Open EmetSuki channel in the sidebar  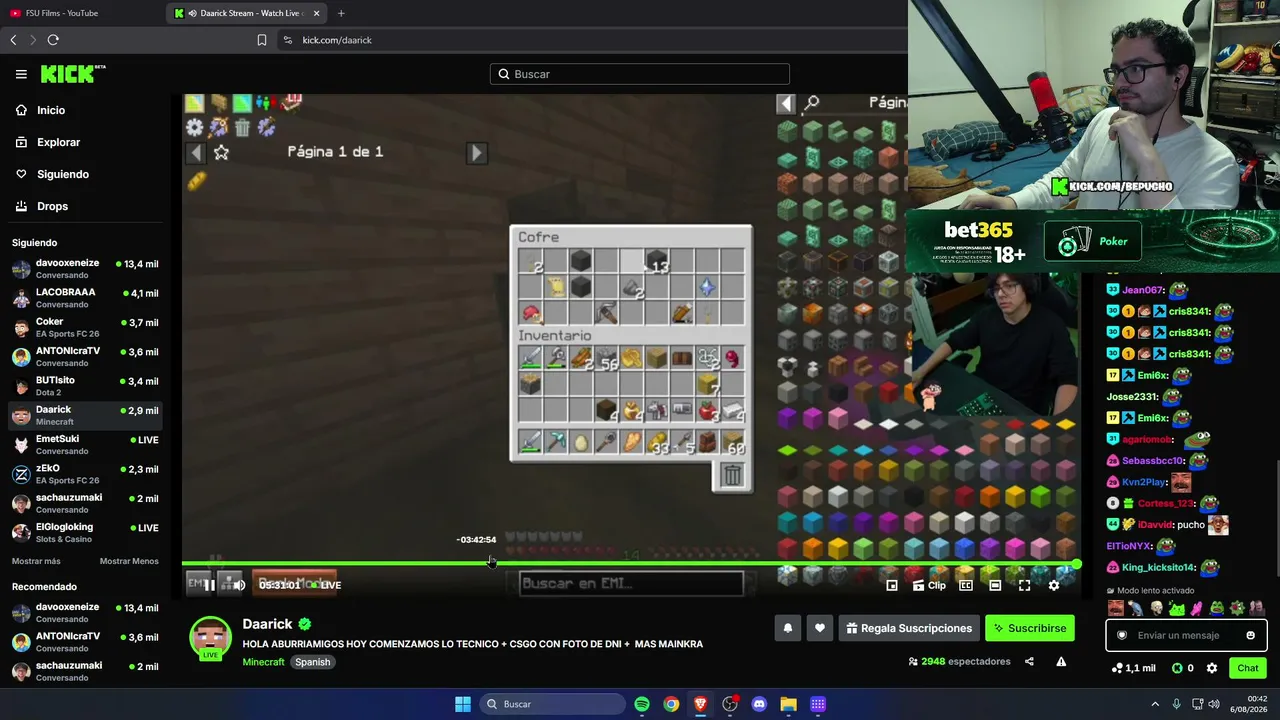point(86,444)
